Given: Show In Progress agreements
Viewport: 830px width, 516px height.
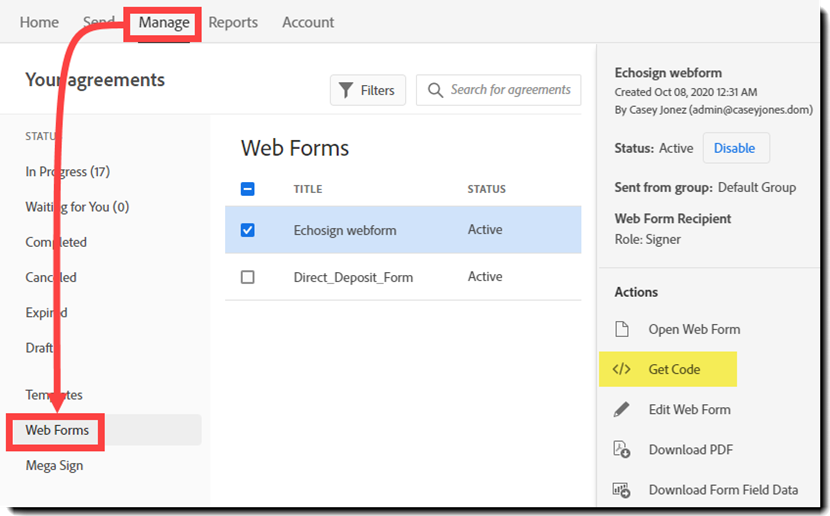Looking at the screenshot, I should (67, 171).
